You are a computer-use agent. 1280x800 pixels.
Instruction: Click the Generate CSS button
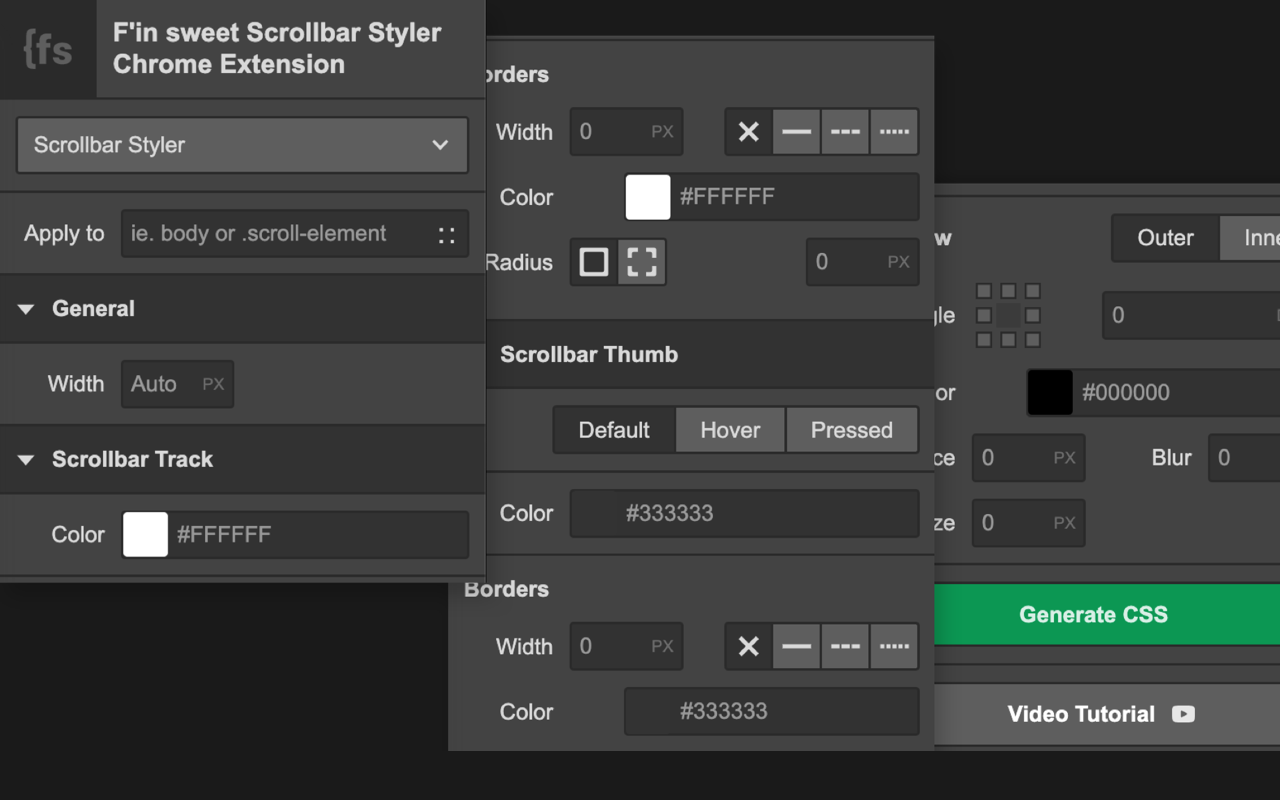point(1107,615)
